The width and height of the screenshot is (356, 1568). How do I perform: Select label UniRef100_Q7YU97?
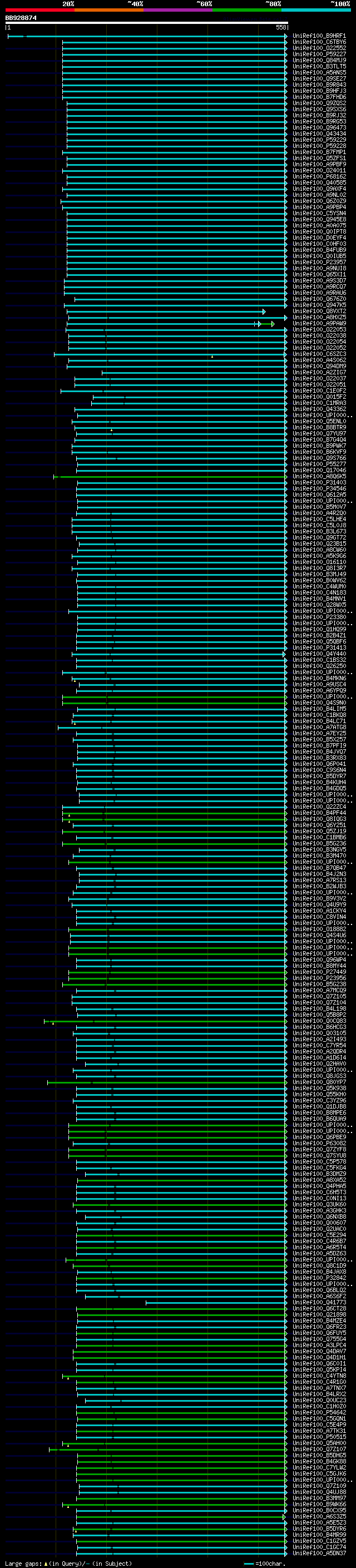(x=319, y=433)
